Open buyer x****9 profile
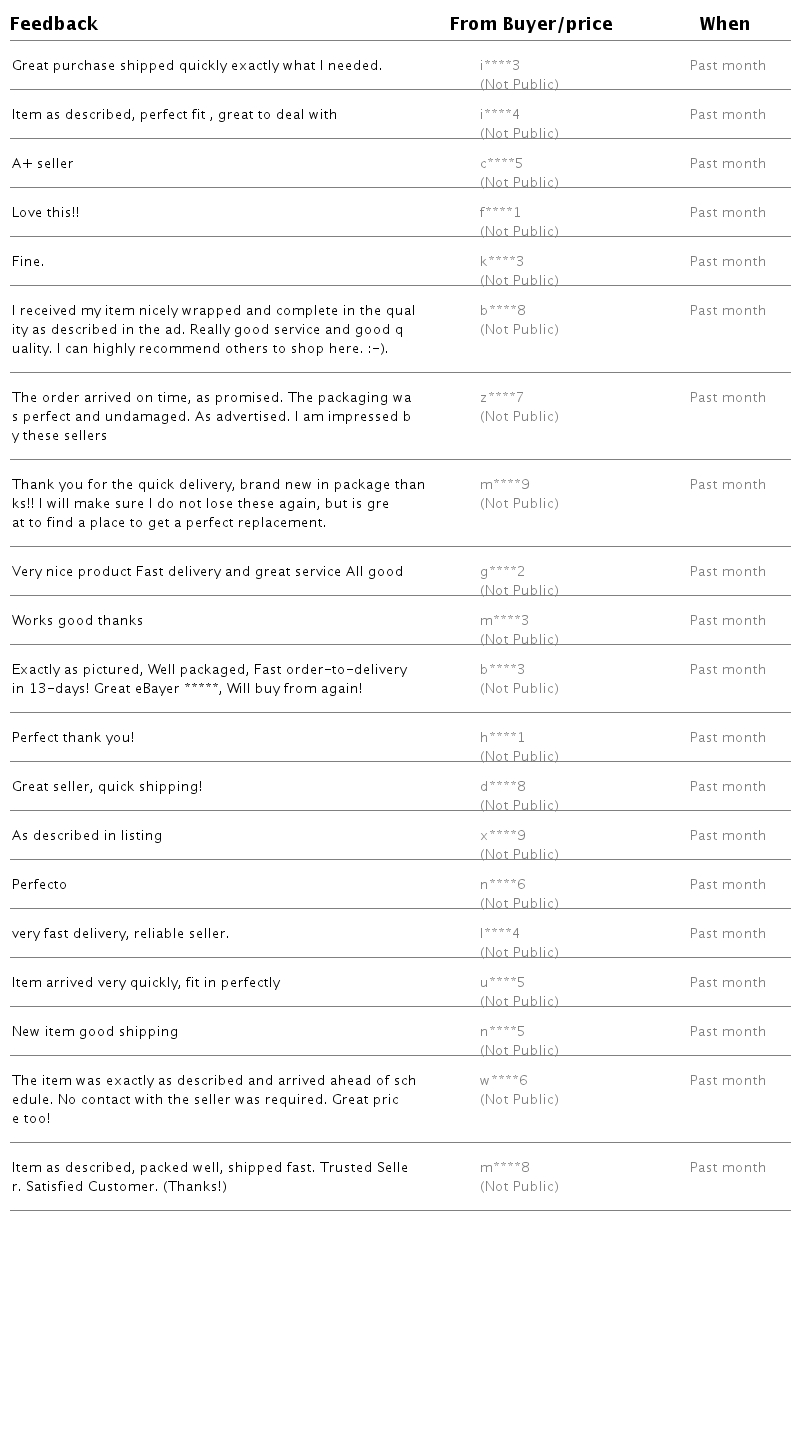 (x=503, y=836)
